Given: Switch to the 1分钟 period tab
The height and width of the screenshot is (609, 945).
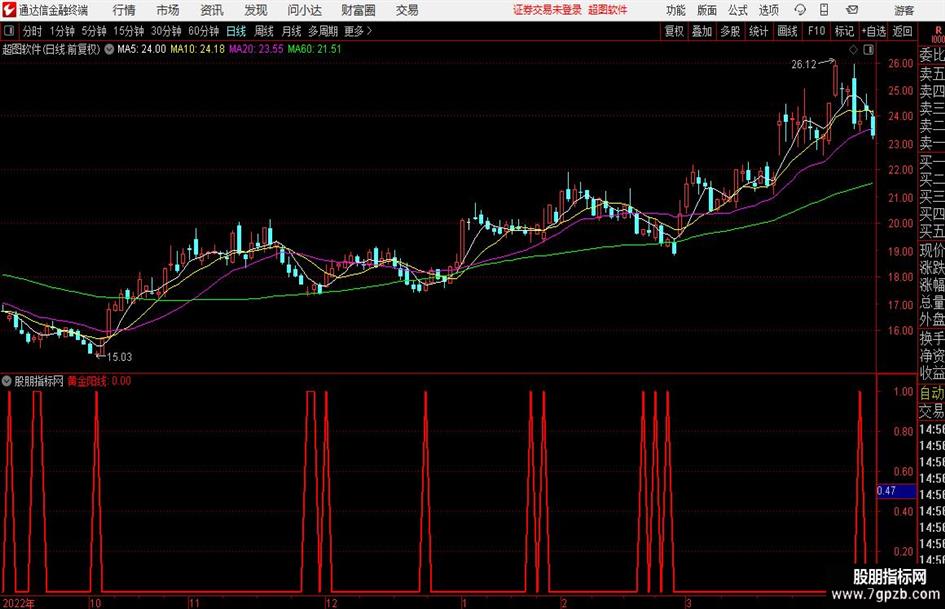Looking at the screenshot, I should click(61, 31).
